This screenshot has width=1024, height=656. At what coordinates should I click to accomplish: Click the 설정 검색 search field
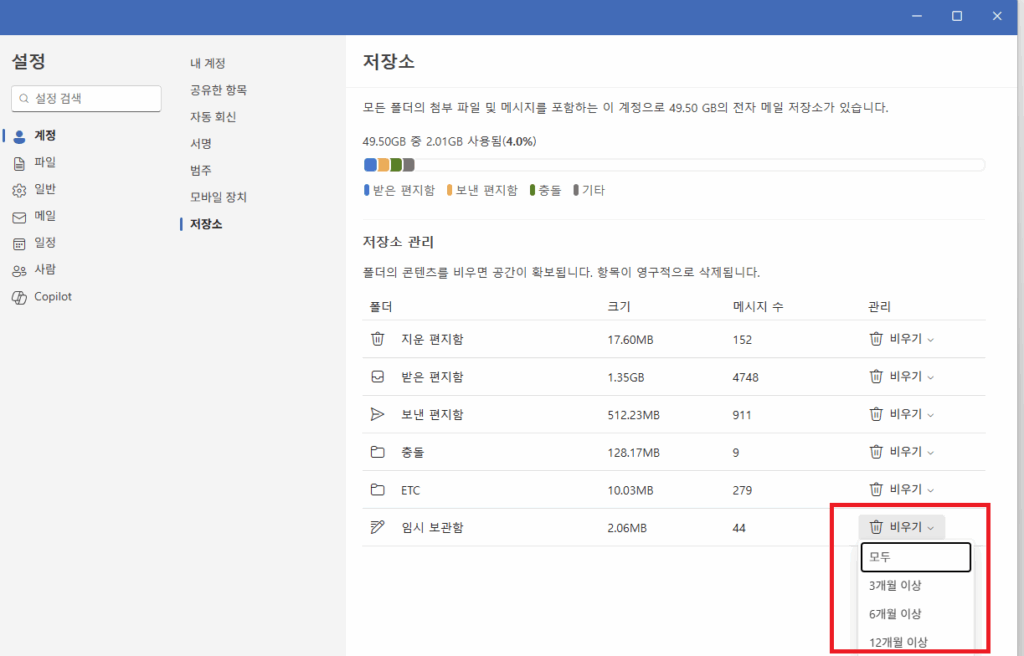[85, 98]
